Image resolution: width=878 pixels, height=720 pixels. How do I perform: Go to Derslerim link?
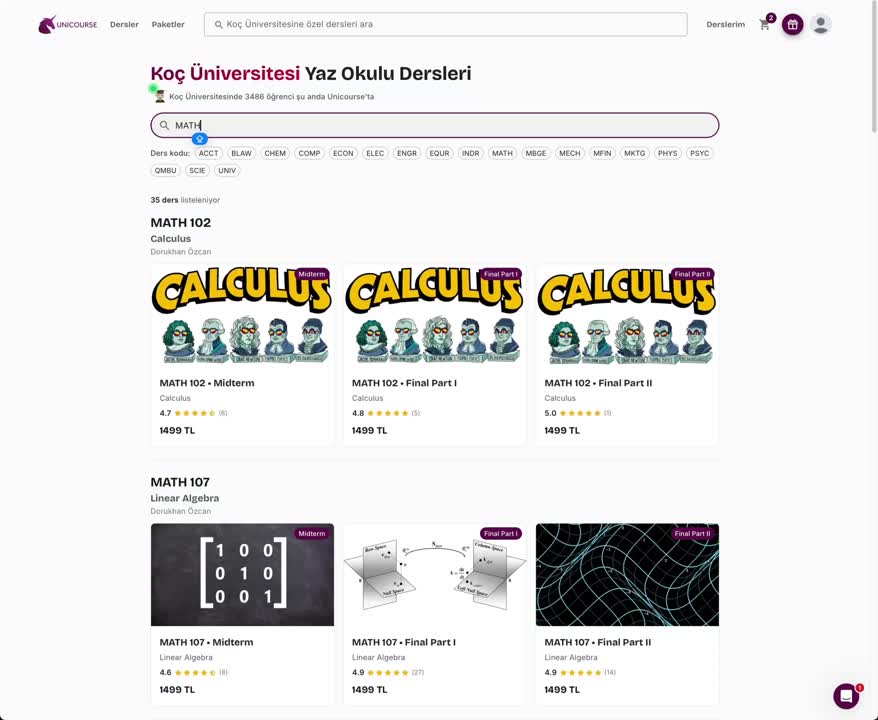coord(726,25)
